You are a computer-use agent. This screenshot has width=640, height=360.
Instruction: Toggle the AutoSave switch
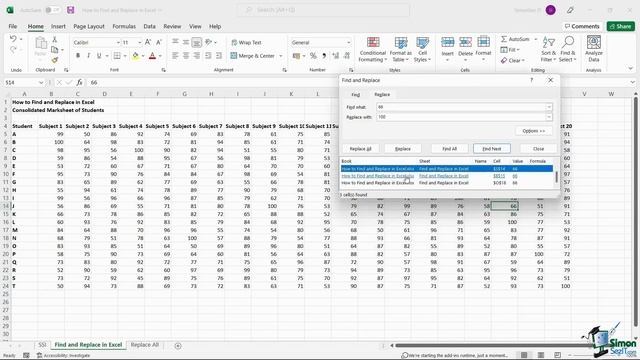point(53,10)
